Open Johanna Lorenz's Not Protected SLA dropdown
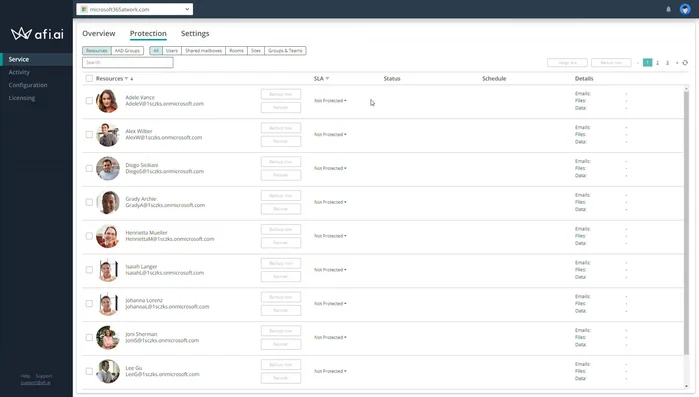This screenshot has height=397, width=699. [x=330, y=304]
